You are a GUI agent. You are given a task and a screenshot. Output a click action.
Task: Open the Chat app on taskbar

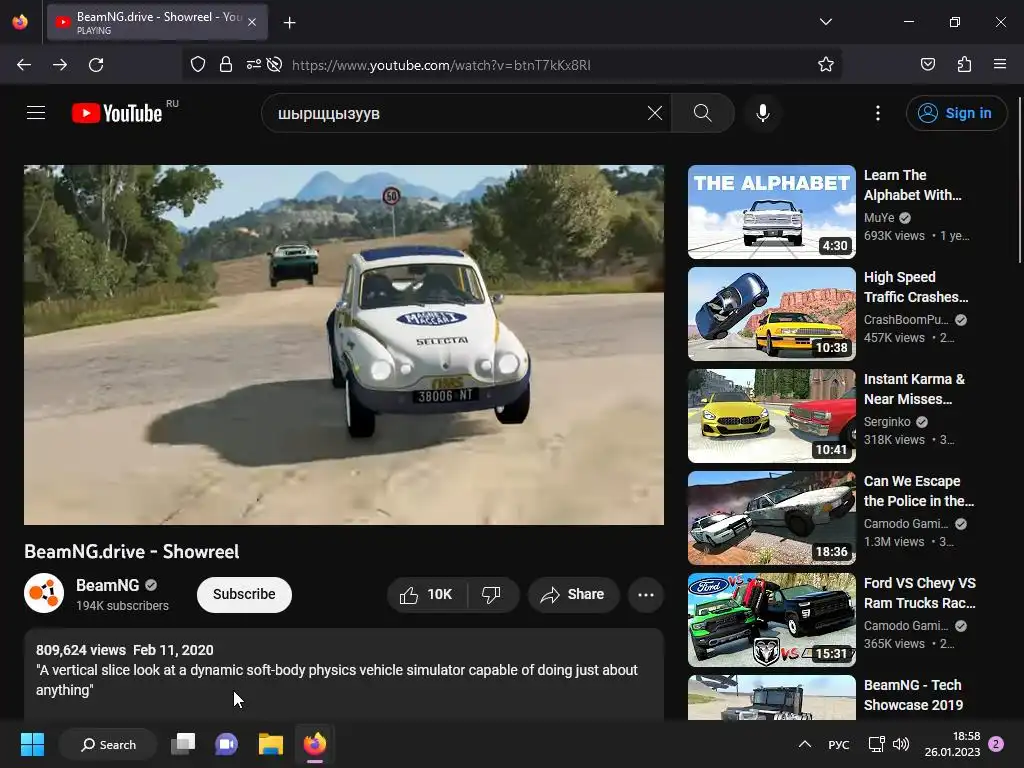226,744
